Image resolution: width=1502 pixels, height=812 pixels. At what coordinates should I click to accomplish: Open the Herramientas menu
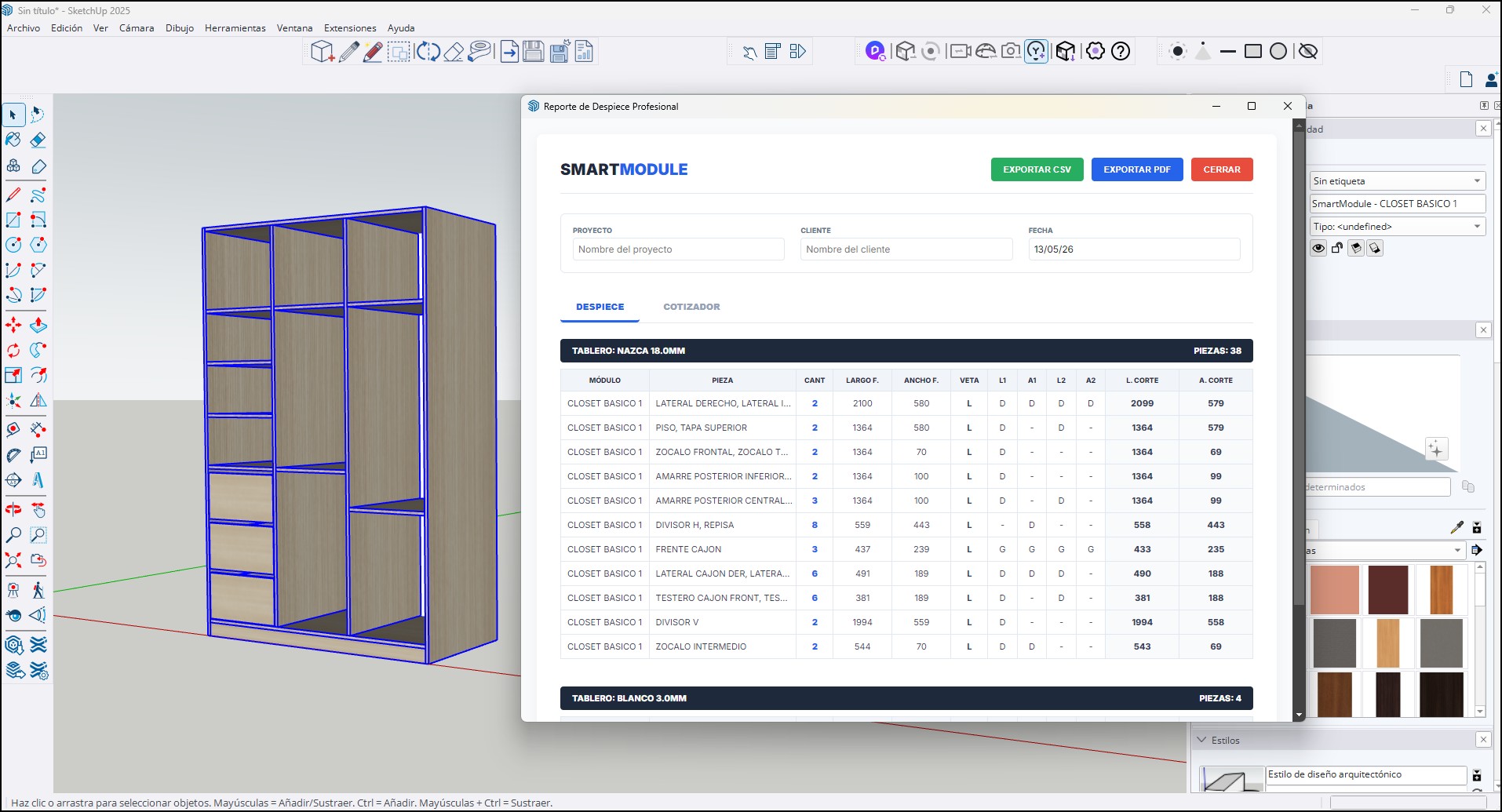pos(235,27)
